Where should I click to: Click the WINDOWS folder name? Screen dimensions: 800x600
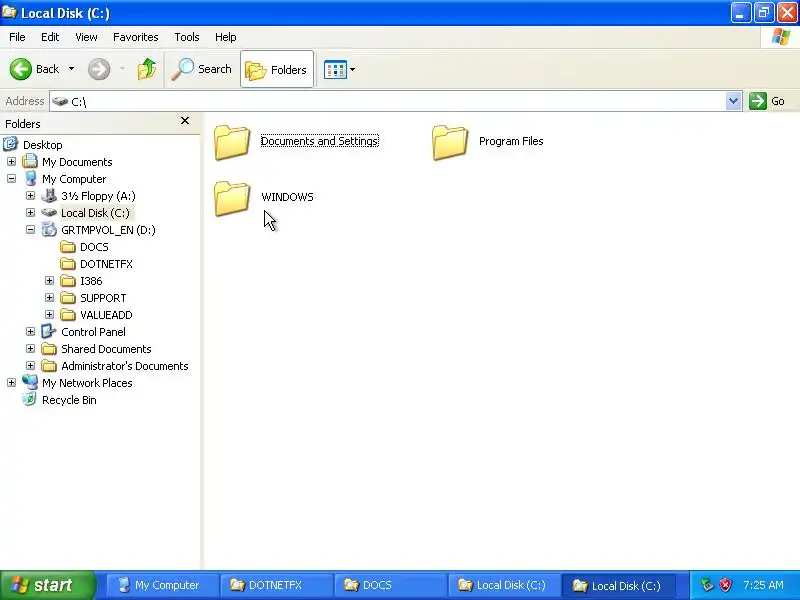coord(287,197)
